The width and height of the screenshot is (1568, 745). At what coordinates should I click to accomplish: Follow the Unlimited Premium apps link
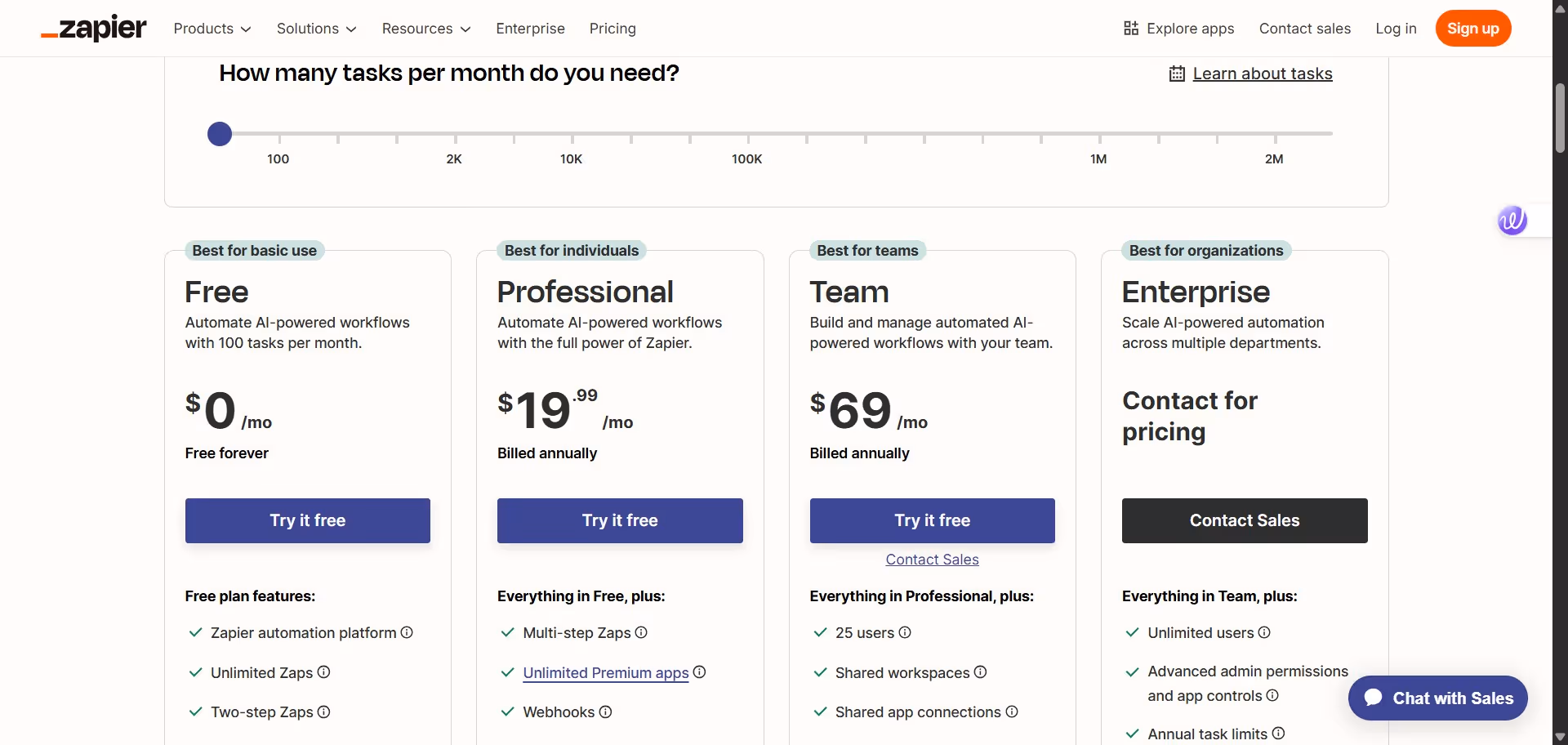tap(606, 672)
